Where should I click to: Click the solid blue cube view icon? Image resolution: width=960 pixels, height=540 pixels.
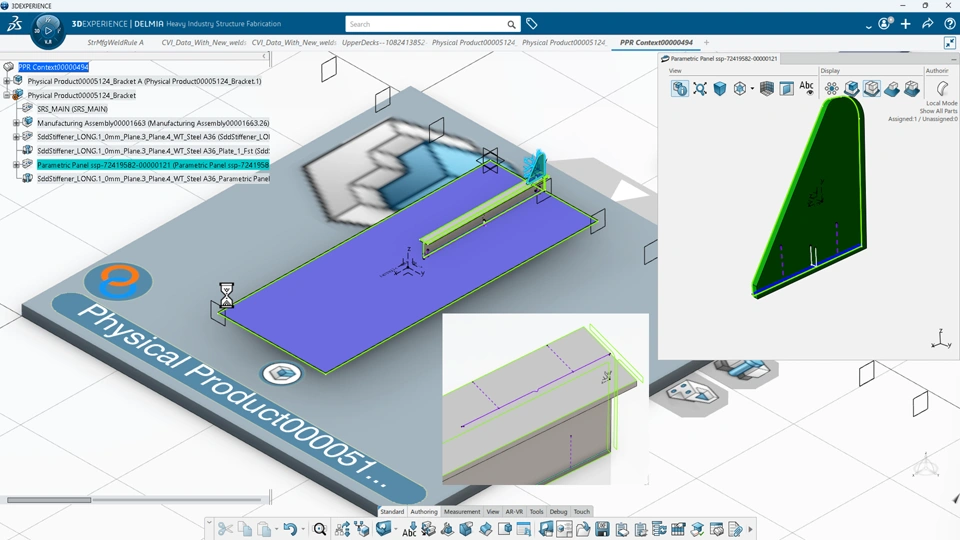click(720, 89)
